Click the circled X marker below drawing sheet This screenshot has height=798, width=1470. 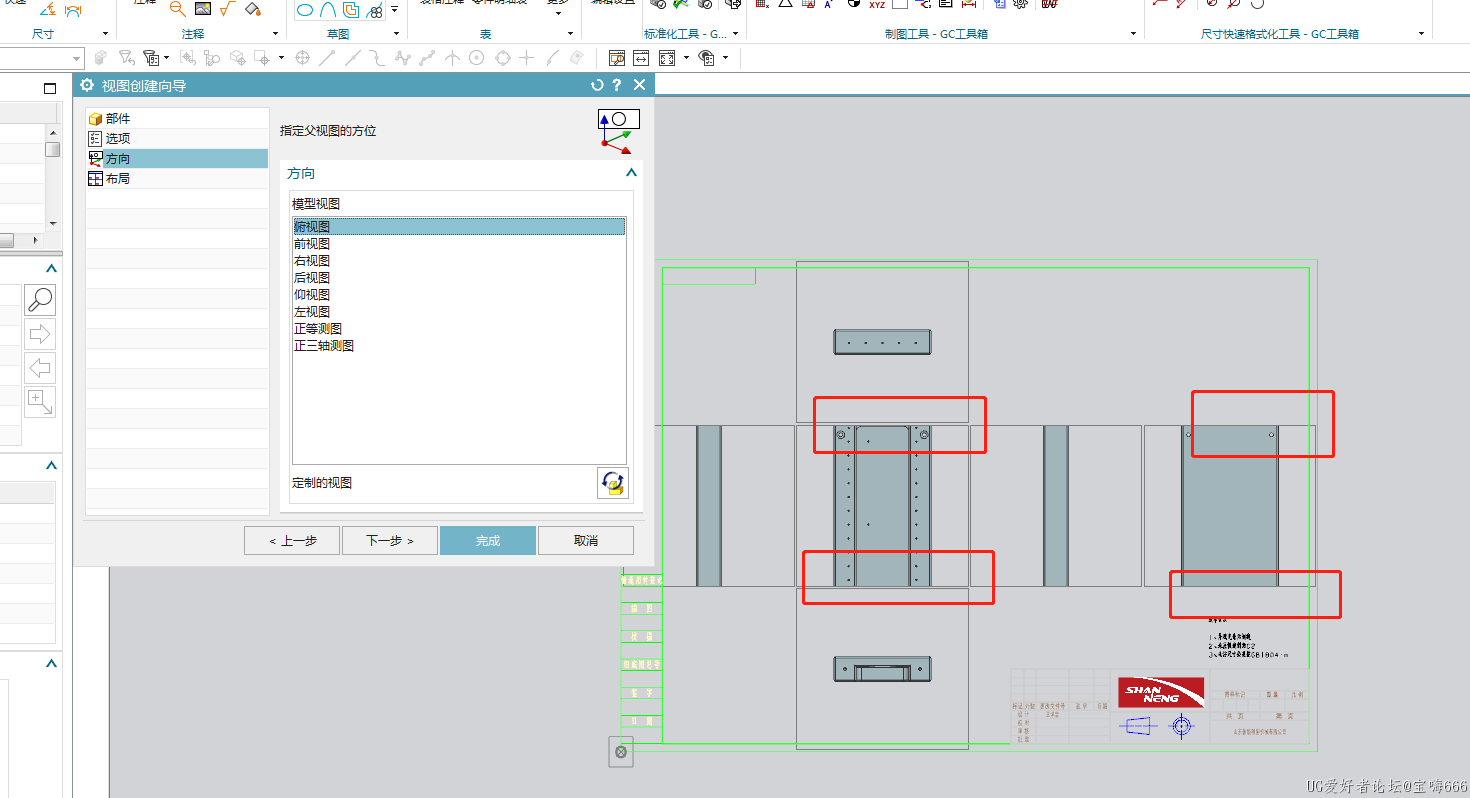click(x=621, y=752)
